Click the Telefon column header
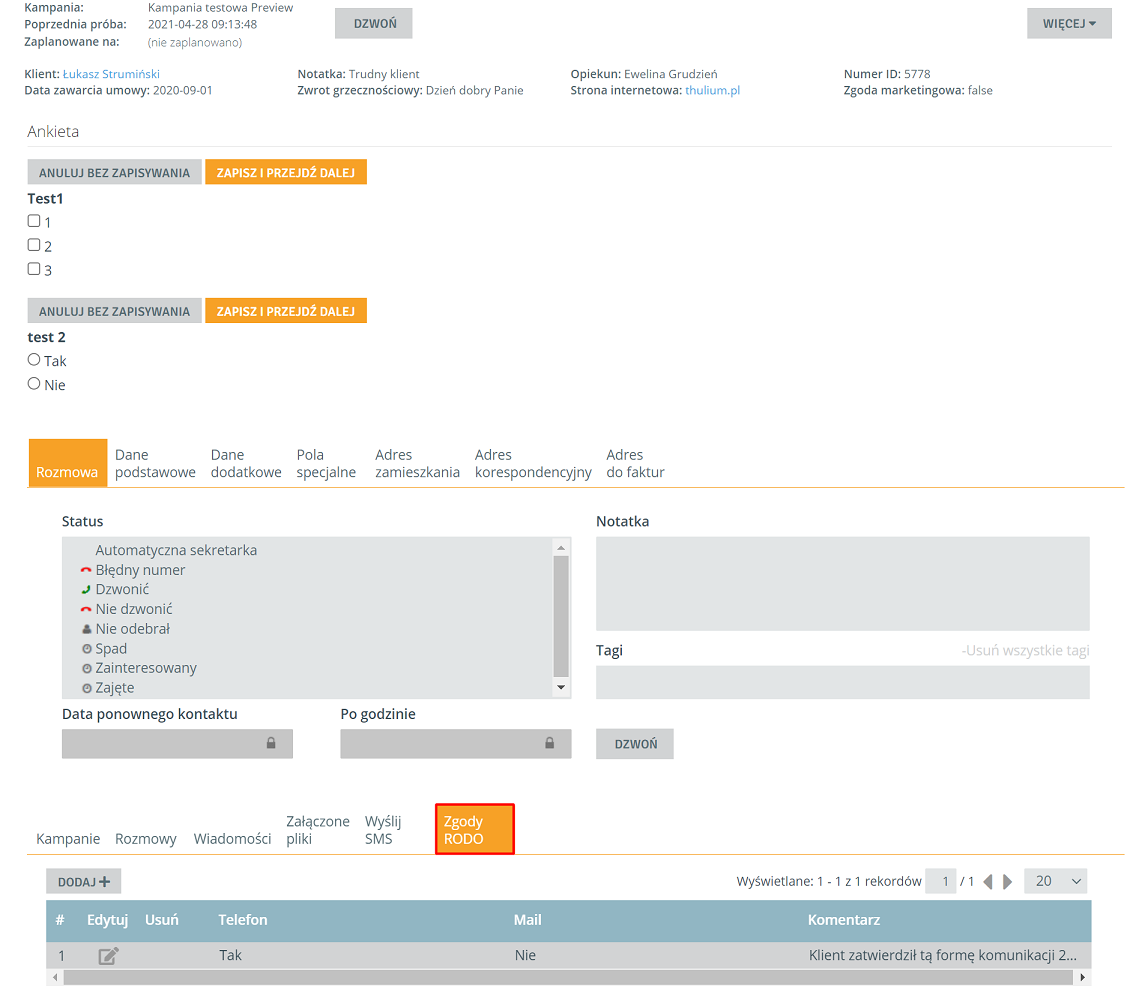This screenshot has height=992, width=1142. click(243, 920)
